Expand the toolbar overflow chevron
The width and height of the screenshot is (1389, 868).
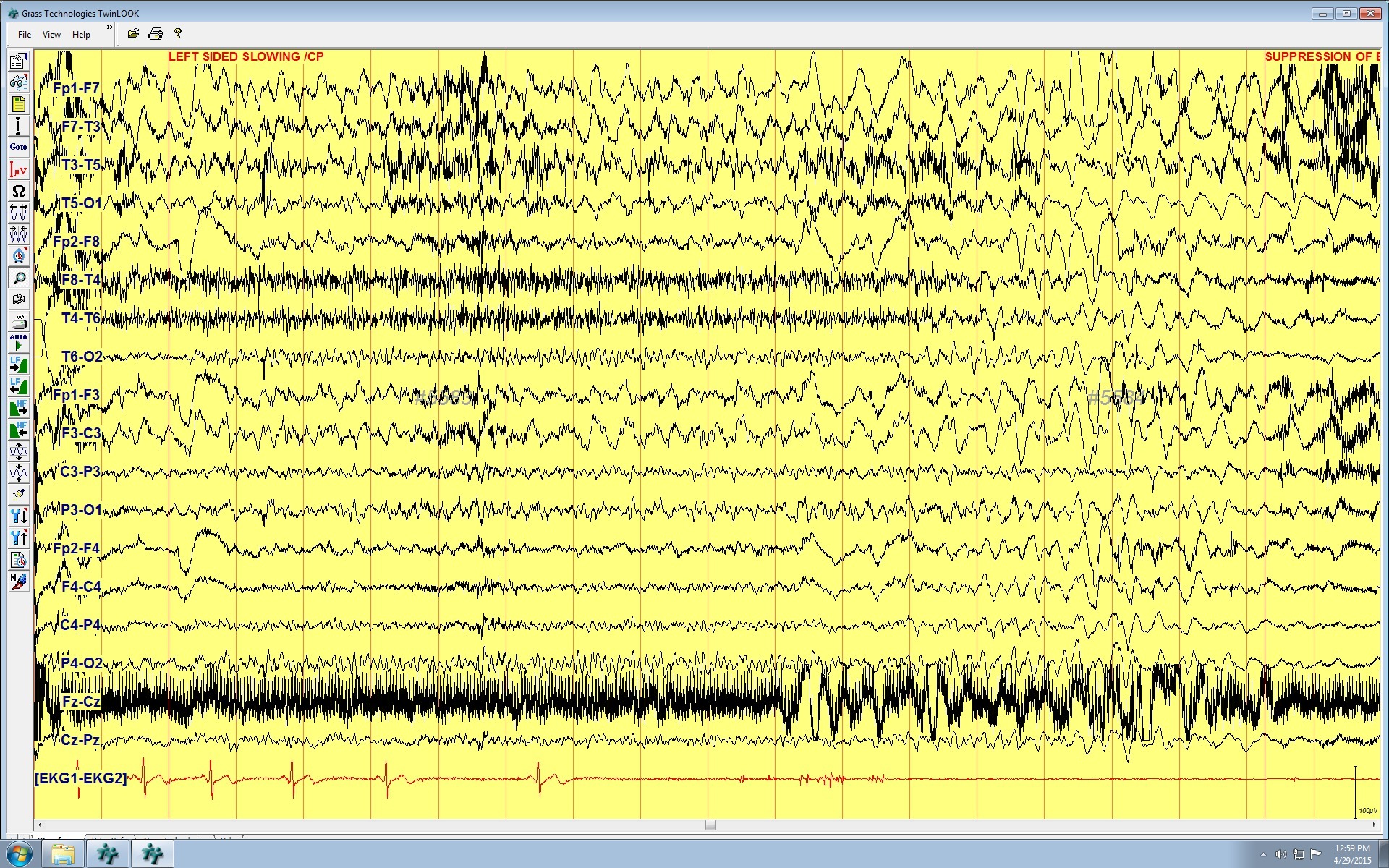[x=110, y=27]
